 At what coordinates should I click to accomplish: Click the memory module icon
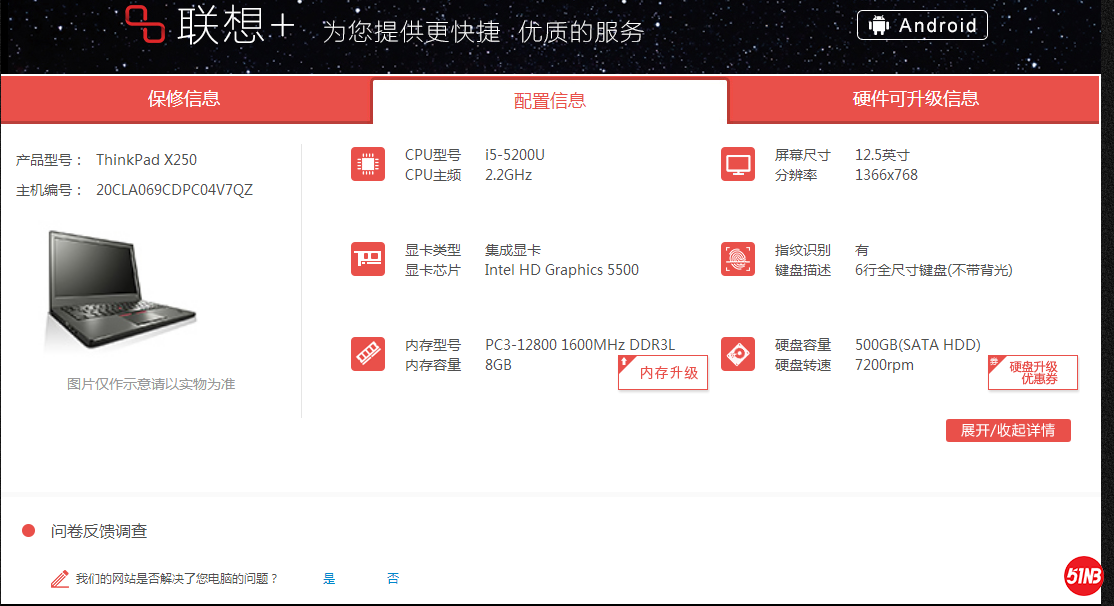point(368,354)
